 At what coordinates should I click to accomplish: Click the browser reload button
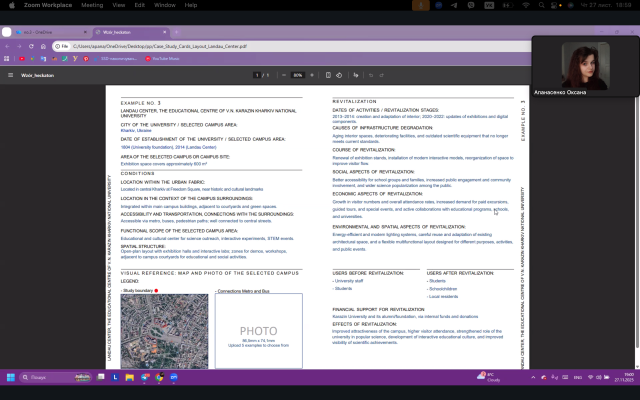click(x=43, y=46)
